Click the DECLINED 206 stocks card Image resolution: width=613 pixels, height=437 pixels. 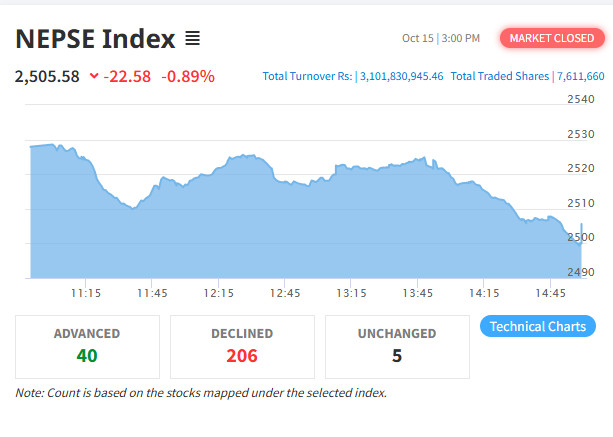(242, 346)
